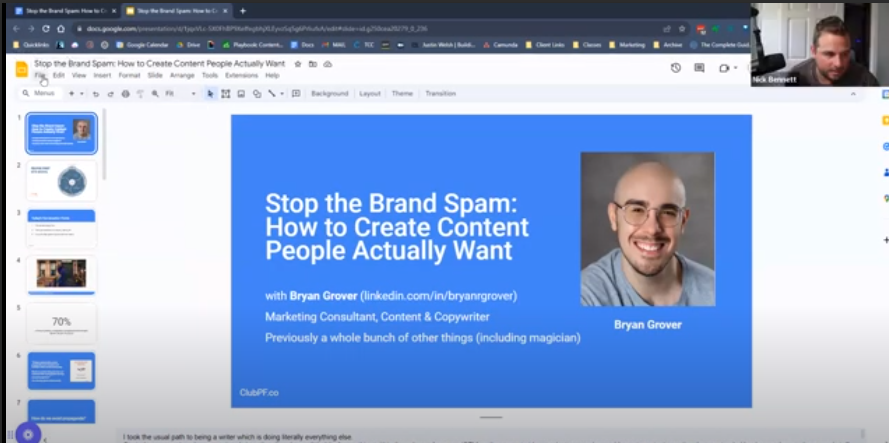
Task: Open the Edit menu
Action: pyautogui.click(x=58, y=75)
